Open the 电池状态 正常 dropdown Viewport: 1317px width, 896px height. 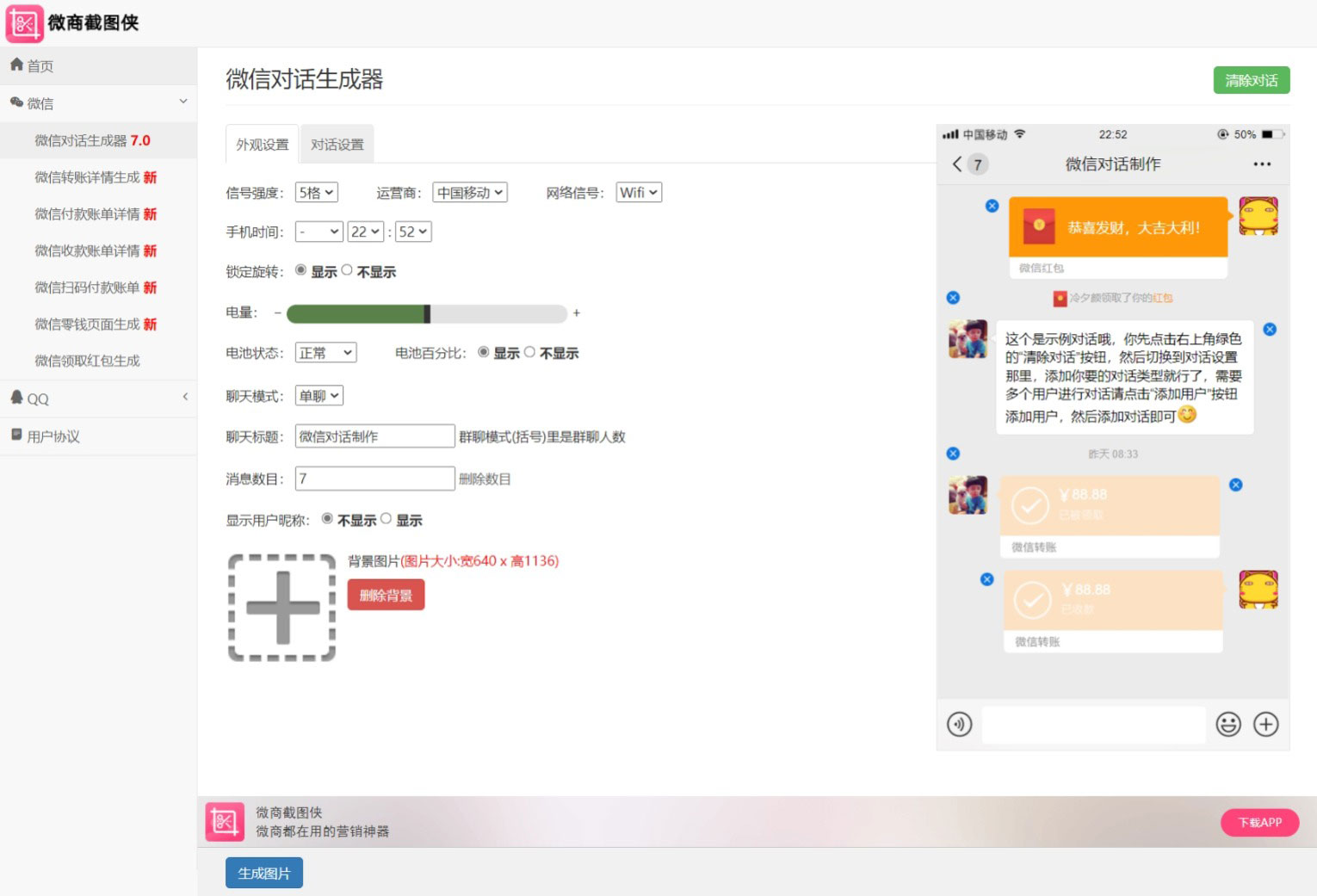[x=326, y=353]
